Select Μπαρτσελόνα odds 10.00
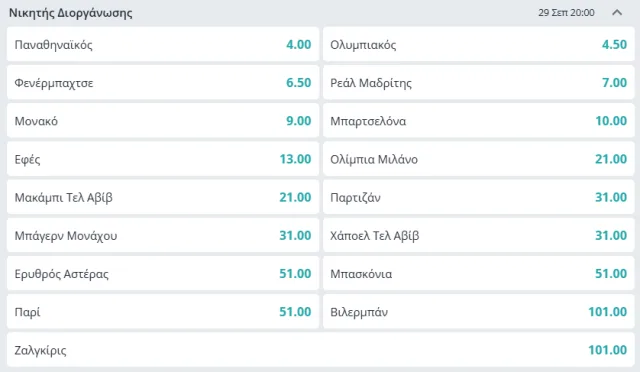Viewport: 640px width, 372px height. pyautogui.click(x=478, y=121)
